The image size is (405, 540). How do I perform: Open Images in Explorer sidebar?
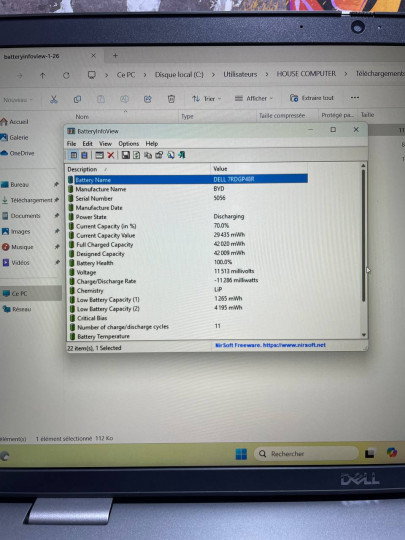click(x=16, y=231)
